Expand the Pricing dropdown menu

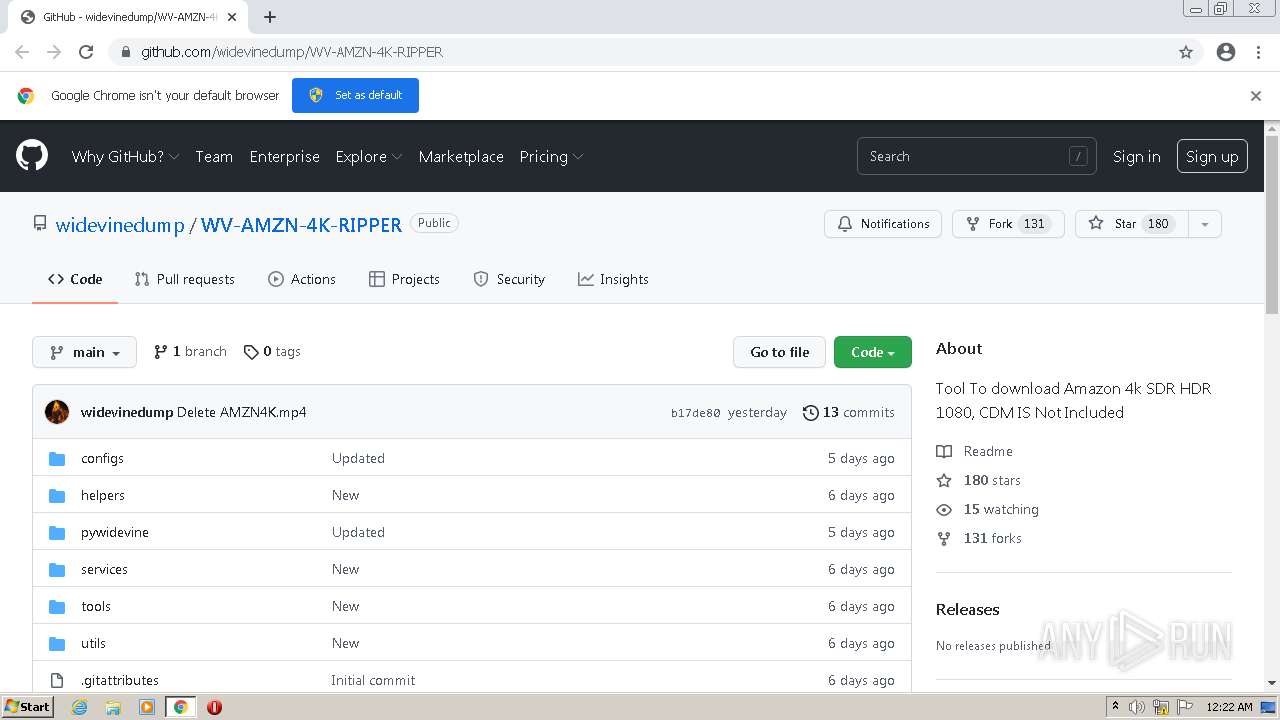[x=551, y=156]
